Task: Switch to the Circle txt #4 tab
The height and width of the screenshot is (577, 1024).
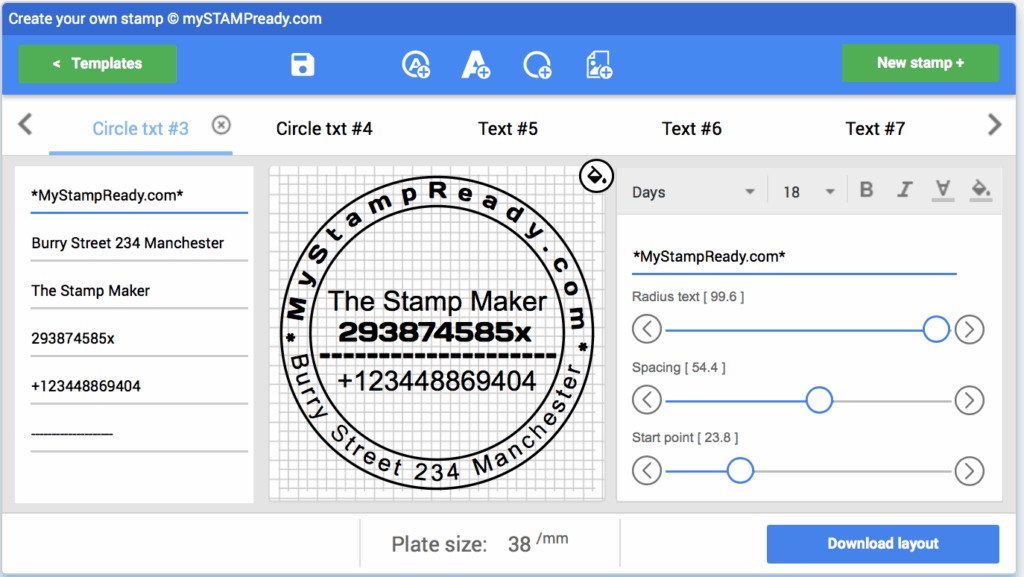Action: [325, 129]
